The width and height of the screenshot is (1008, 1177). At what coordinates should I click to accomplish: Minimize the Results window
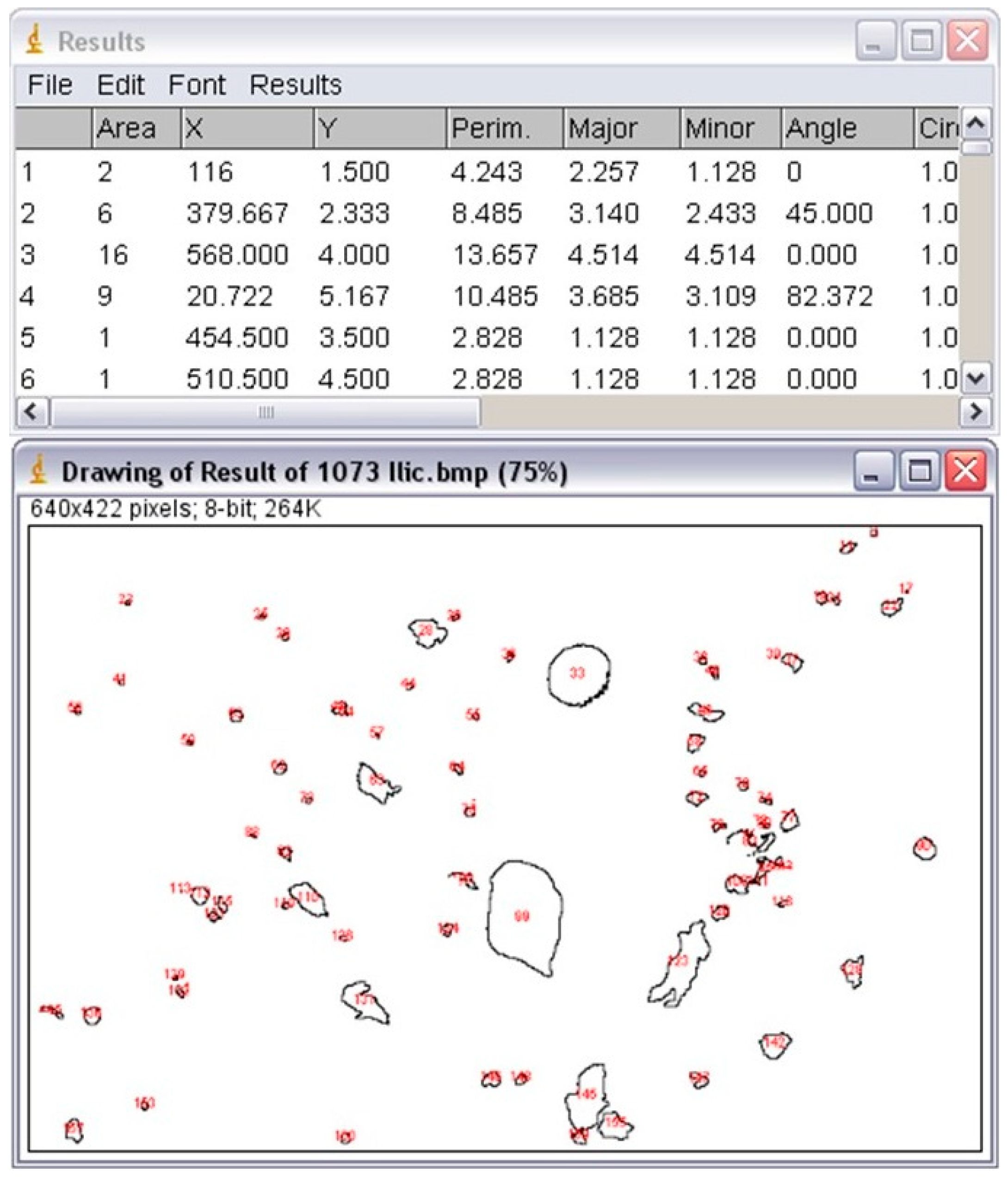tap(875, 41)
